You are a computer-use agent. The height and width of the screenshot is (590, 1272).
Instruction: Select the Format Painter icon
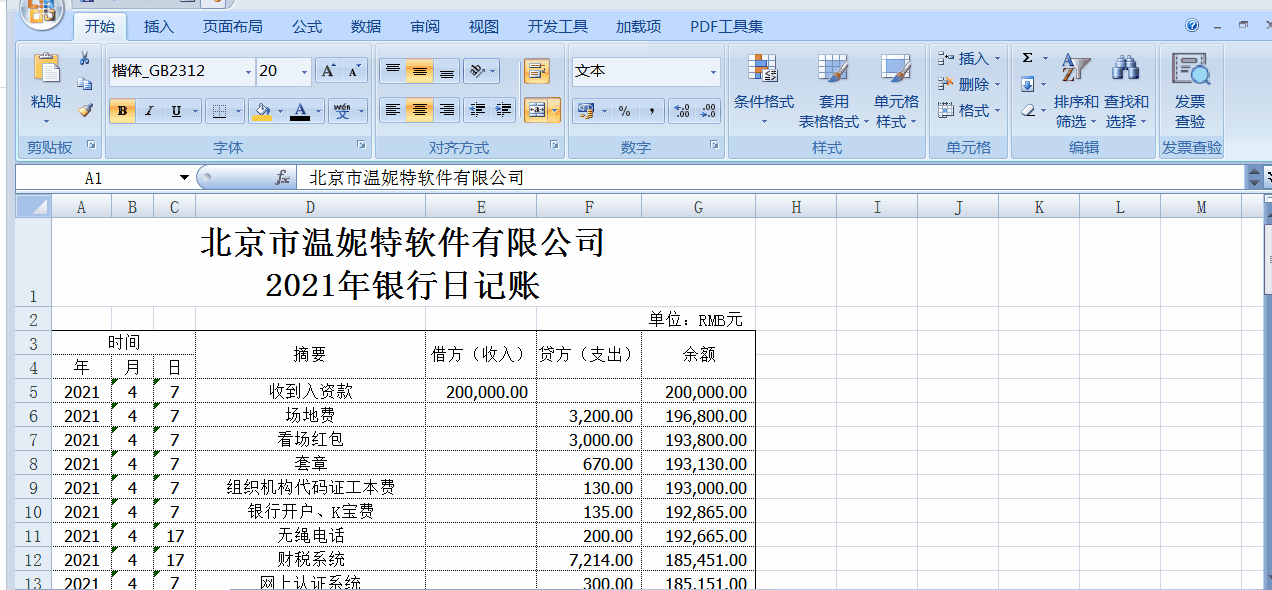pos(86,109)
